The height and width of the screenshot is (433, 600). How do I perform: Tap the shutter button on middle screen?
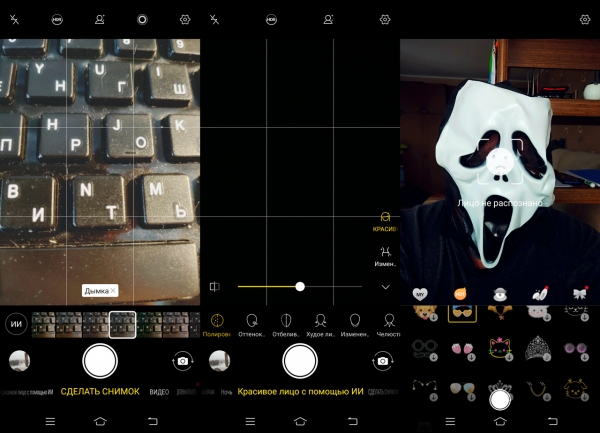click(x=300, y=361)
